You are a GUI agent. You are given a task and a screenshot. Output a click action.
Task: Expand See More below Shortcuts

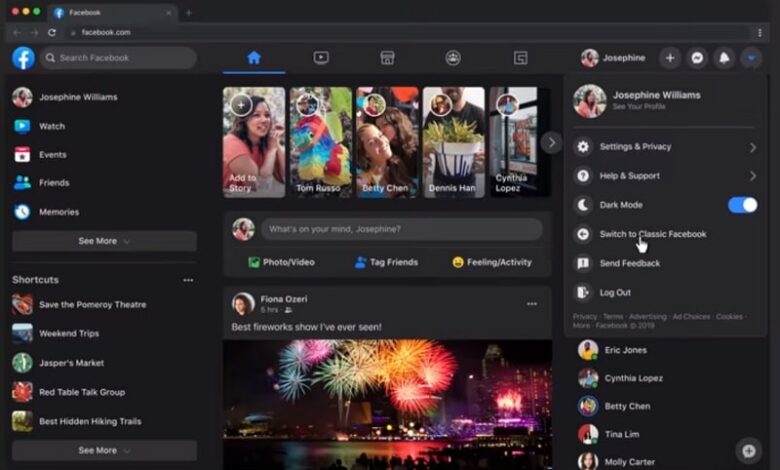(x=104, y=451)
